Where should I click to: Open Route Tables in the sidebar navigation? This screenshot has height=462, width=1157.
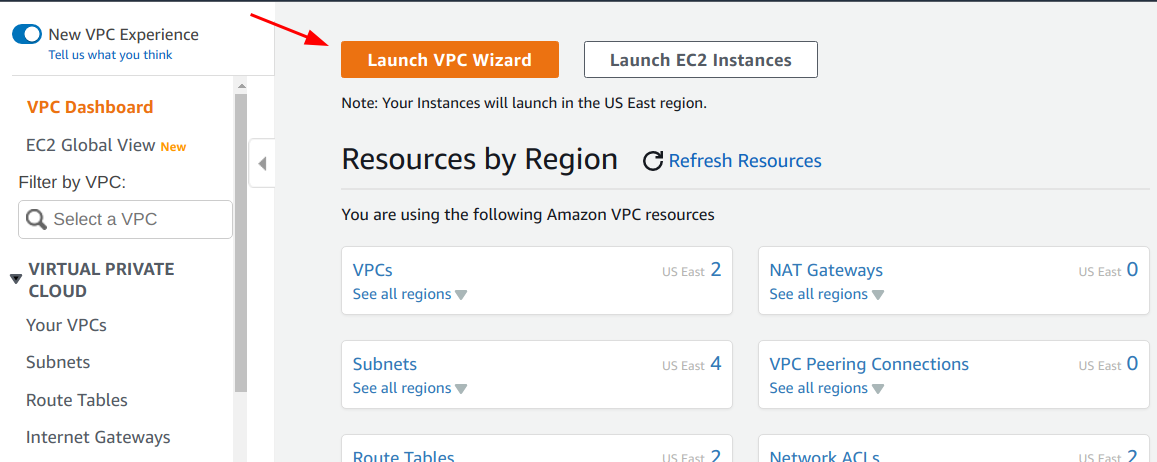[x=77, y=400]
